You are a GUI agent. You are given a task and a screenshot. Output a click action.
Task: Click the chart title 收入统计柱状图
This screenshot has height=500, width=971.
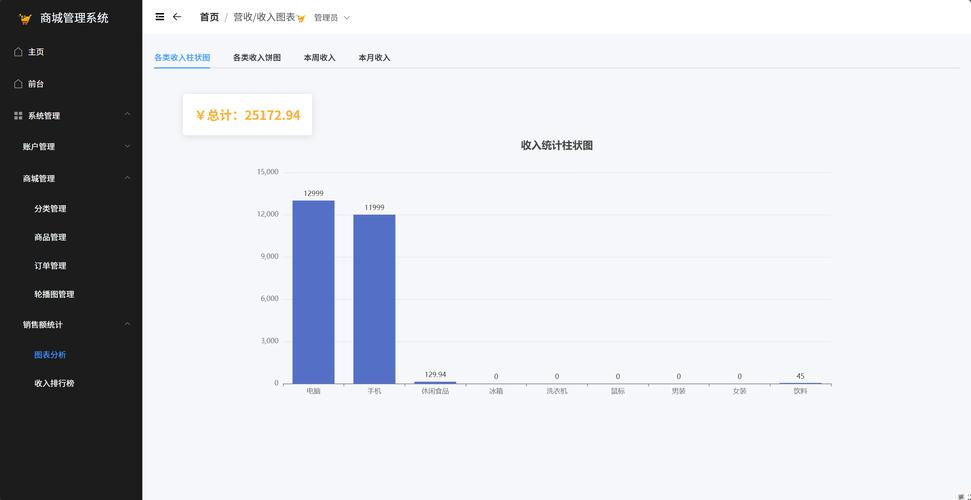coord(557,146)
